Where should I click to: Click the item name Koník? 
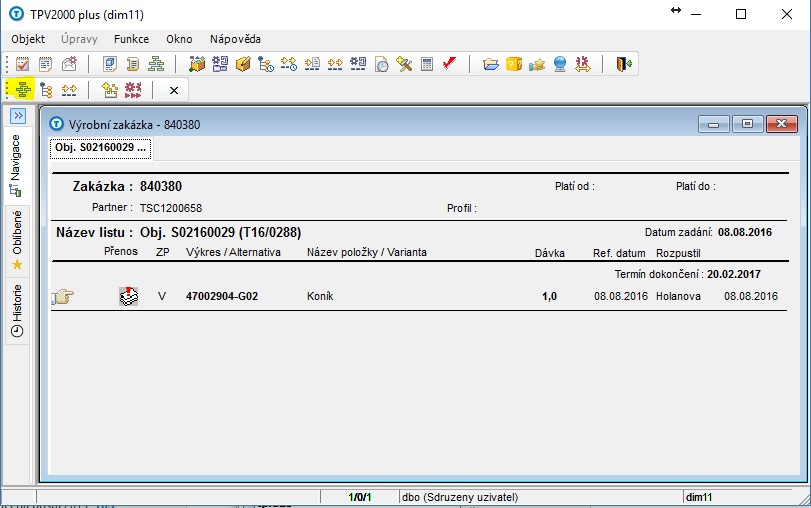click(320, 296)
